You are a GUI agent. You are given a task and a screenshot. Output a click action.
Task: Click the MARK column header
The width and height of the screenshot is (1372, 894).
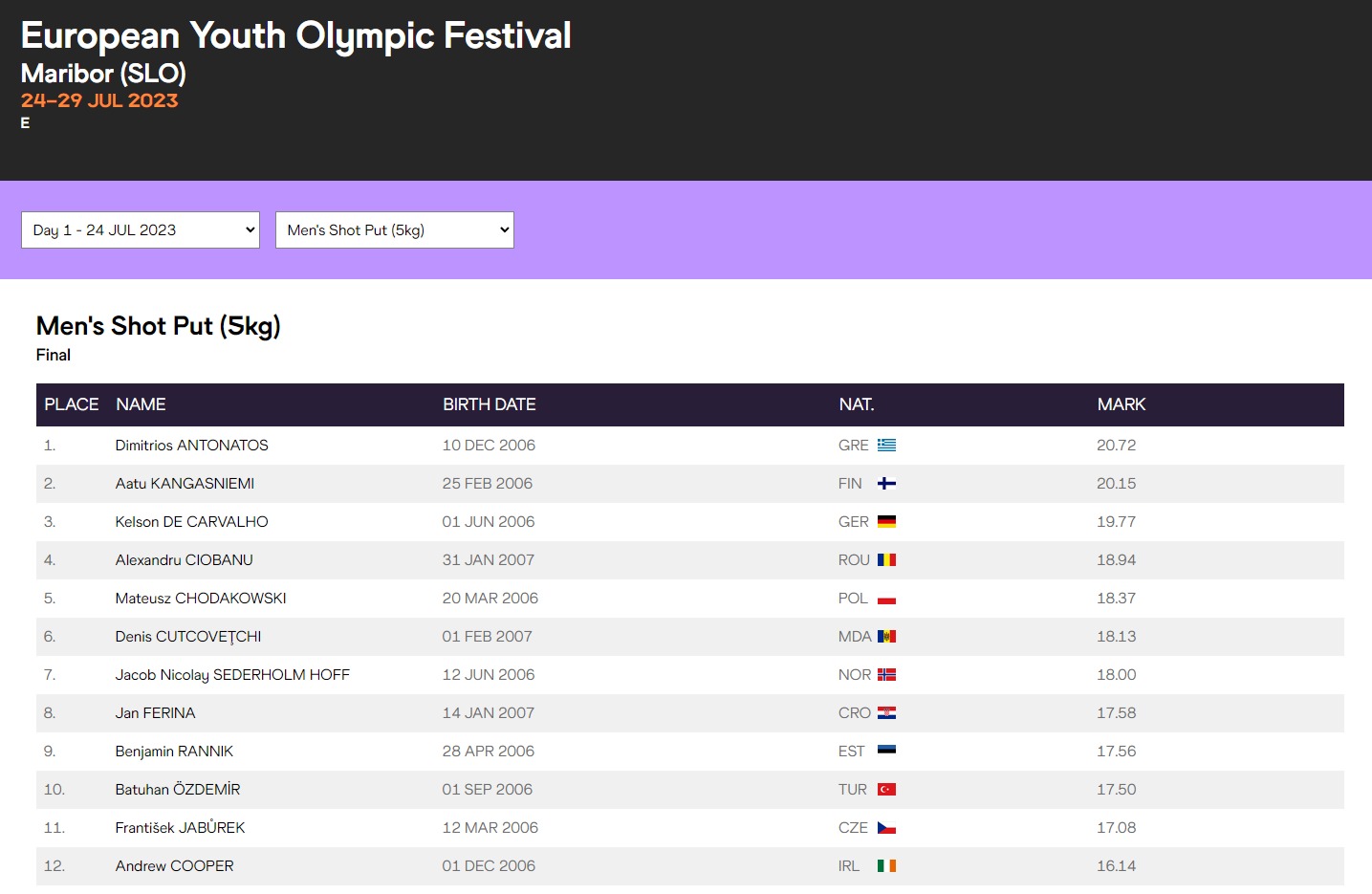click(1122, 404)
